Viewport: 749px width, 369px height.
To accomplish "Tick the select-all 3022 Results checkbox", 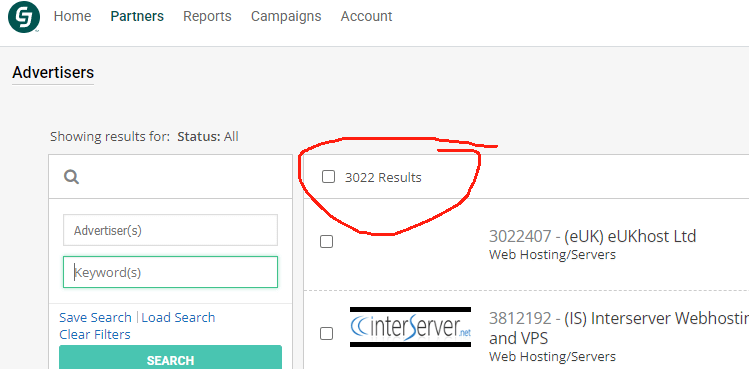I will click(328, 177).
